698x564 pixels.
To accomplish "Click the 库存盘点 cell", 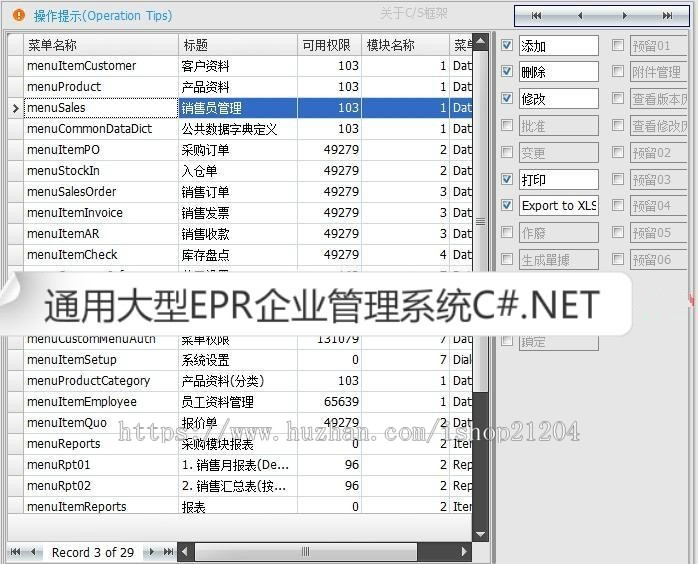I will (x=238, y=255).
